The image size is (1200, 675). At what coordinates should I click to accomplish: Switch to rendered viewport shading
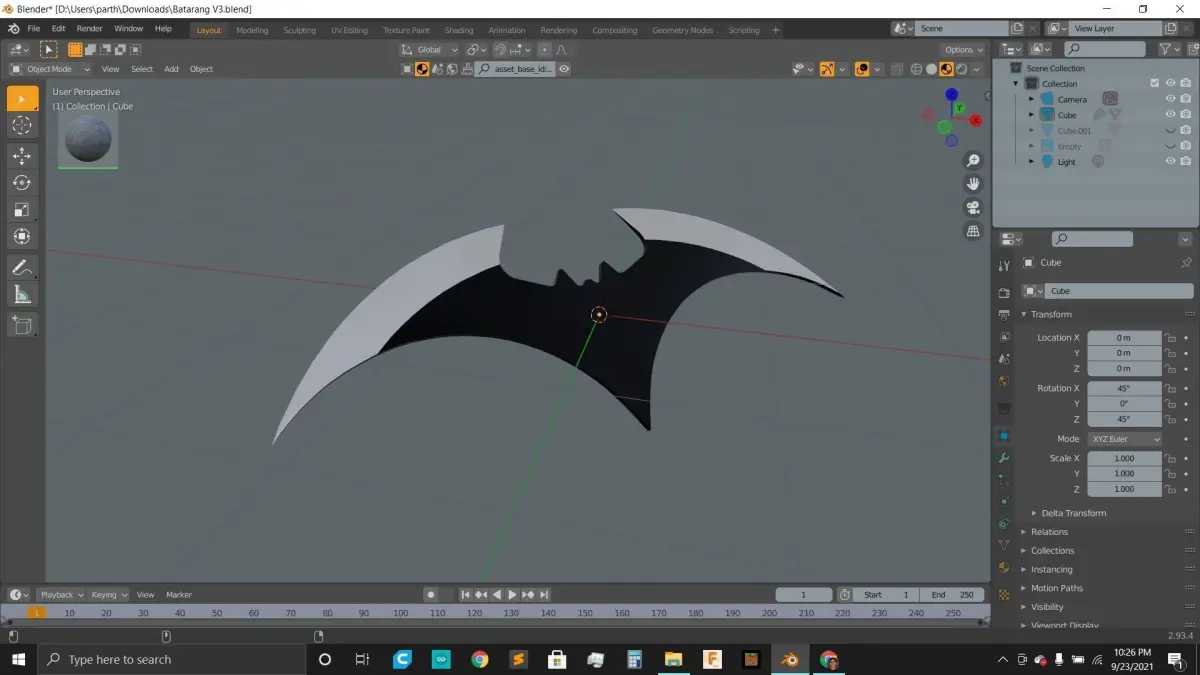pyautogui.click(x=961, y=69)
